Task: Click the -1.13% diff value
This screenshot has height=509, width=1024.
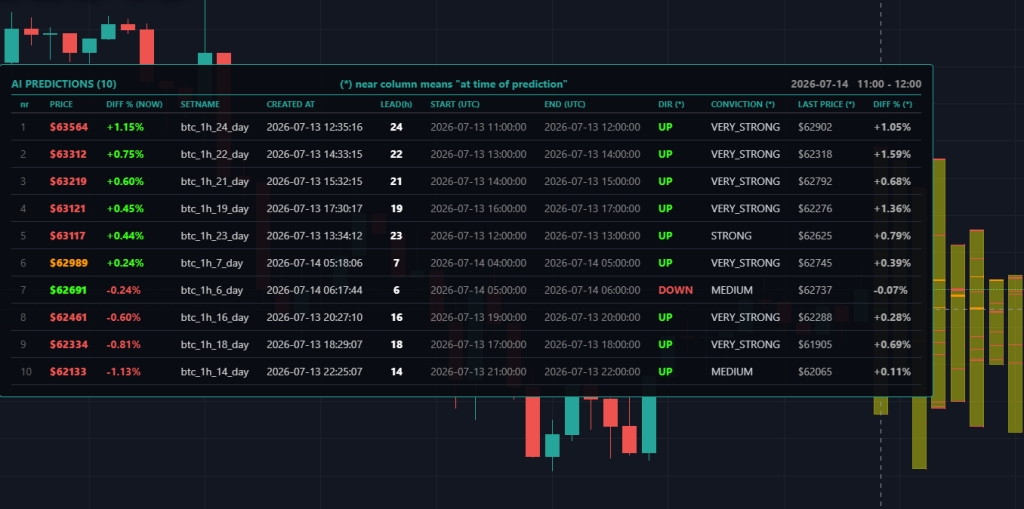Action: point(123,371)
